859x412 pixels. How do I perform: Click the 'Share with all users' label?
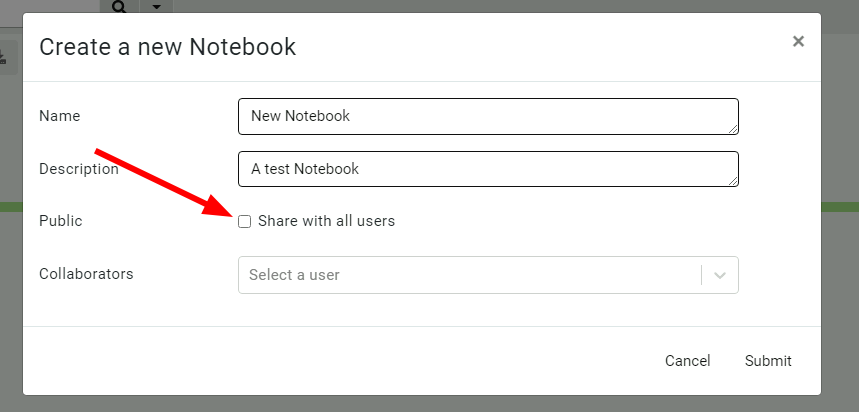326,221
